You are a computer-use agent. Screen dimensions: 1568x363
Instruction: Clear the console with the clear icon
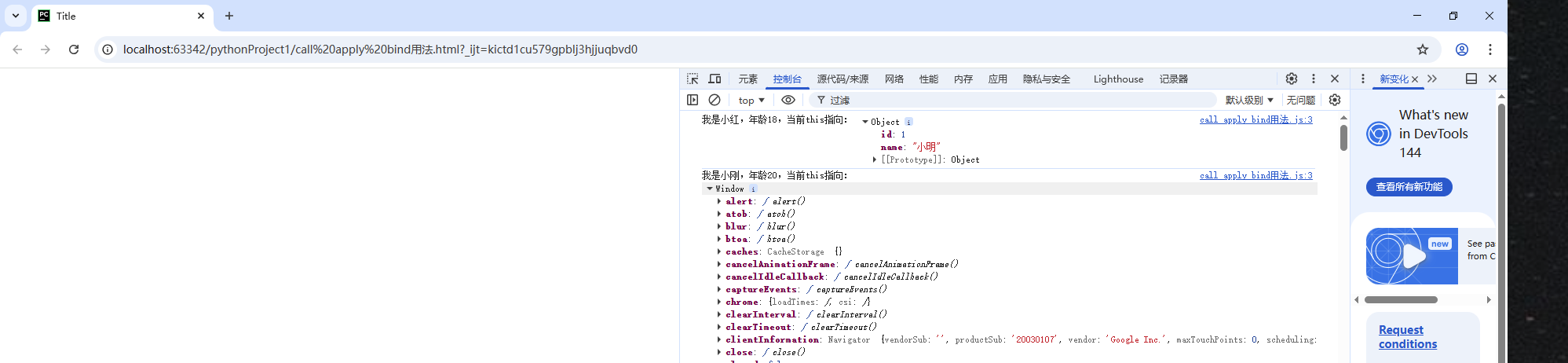tap(715, 100)
